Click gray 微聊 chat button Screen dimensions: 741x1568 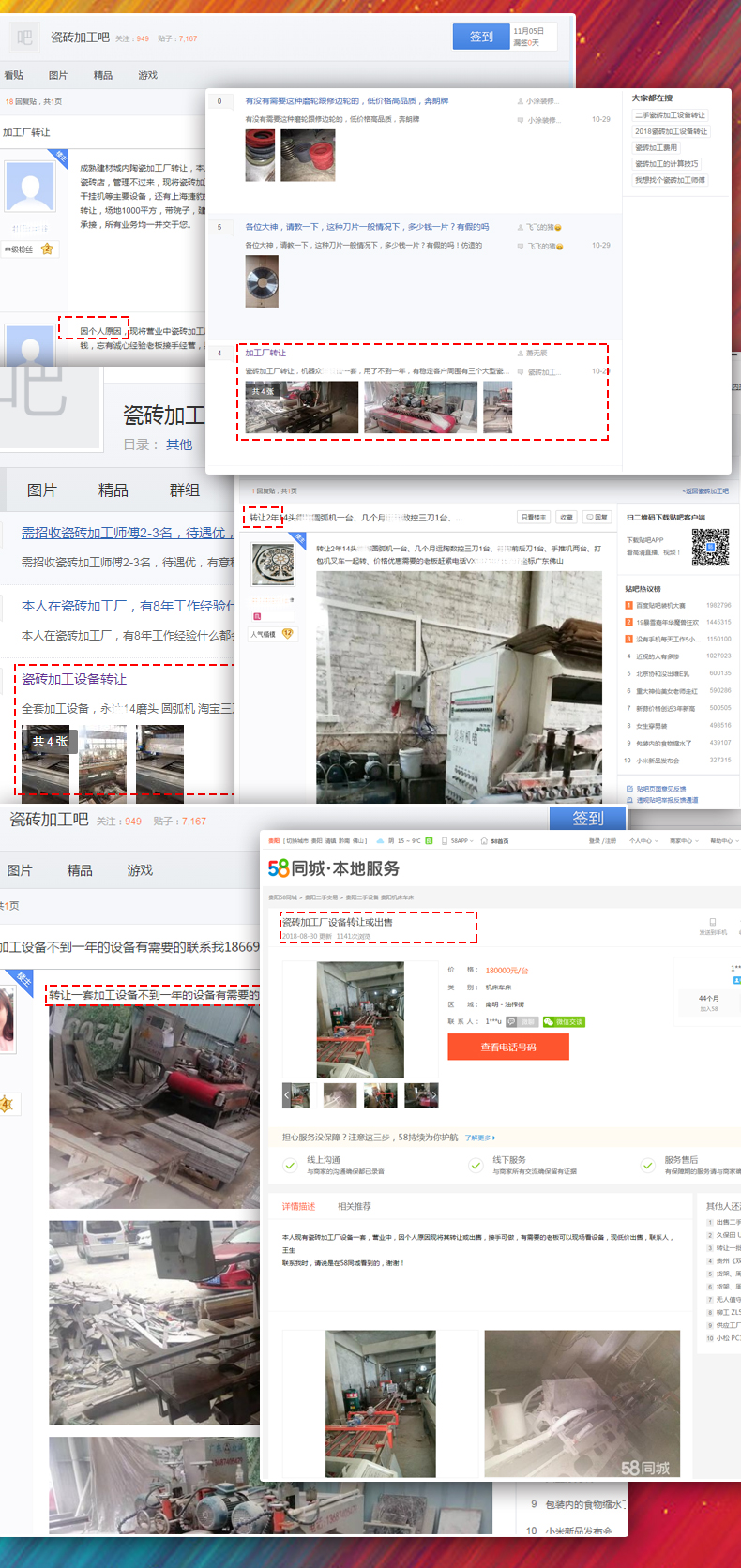coord(522,1021)
